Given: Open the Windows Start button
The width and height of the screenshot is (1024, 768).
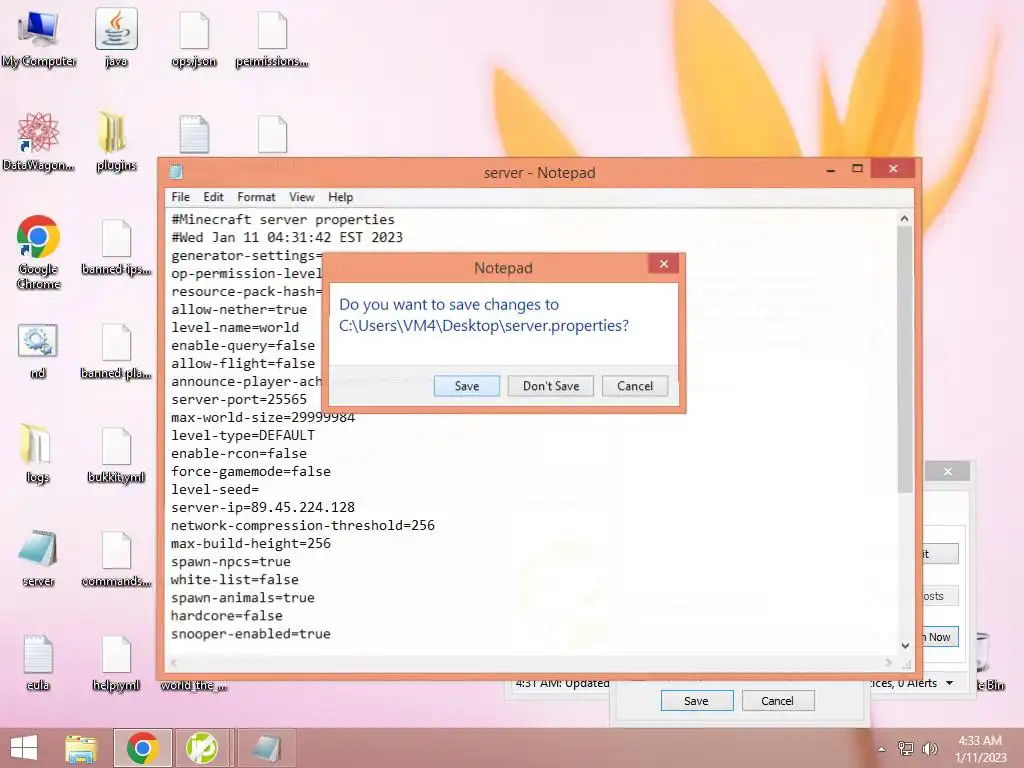Looking at the screenshot, I should (x=24, y=748).
